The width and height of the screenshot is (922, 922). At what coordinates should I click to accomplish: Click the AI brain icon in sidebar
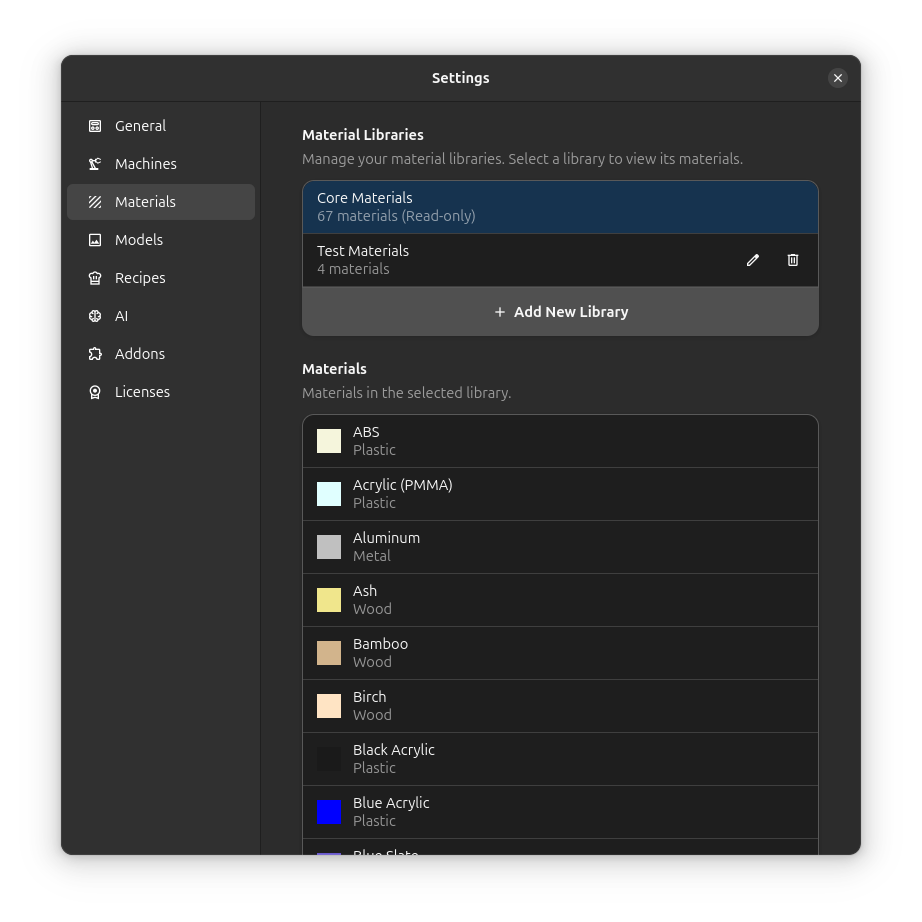click(x=95, y=316)
